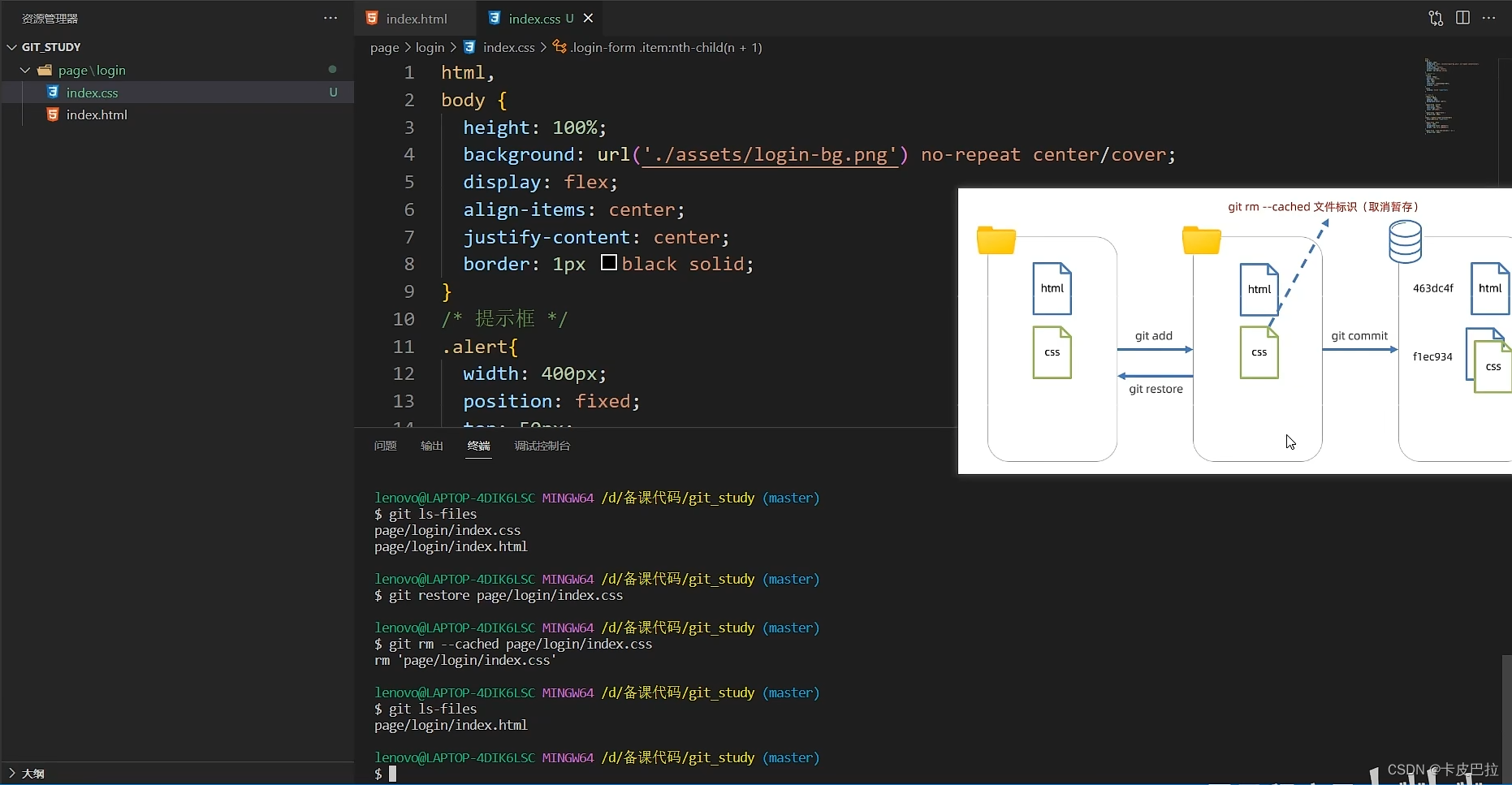Click the login-bg.png url link in code
Image resolution: width=1512 pixels, height=785 pixels.
[770, 155]
